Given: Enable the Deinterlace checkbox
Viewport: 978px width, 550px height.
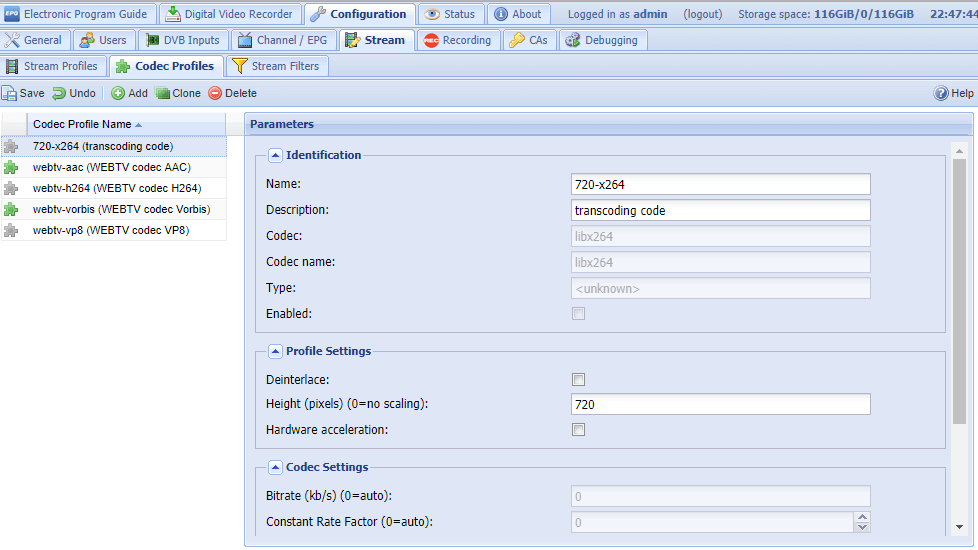Looking at the screenshot, I should pos(578,379).
